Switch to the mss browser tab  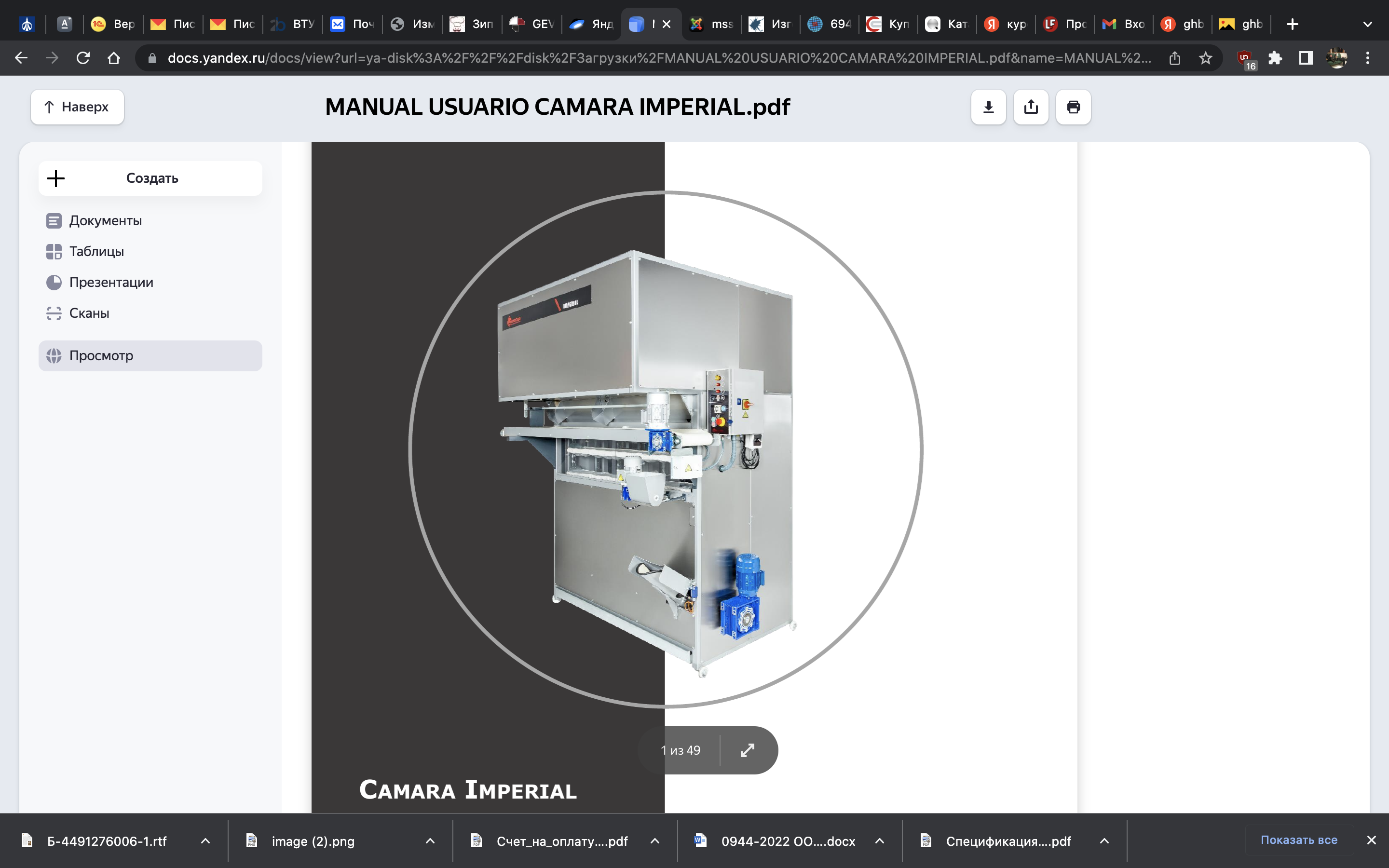(x=712, y=24)
